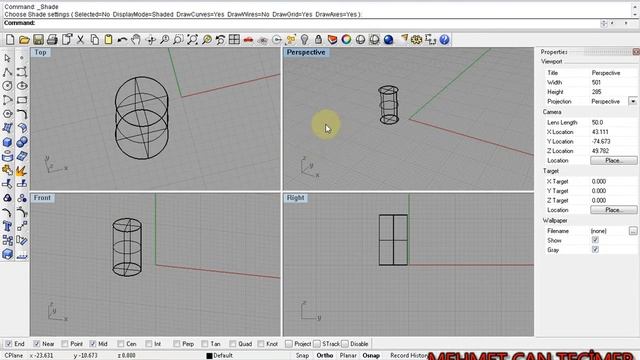Enable the Knot osnap checkbox
Image resolution: width=640 pixels, height=360 pixels.
[261, 344]
